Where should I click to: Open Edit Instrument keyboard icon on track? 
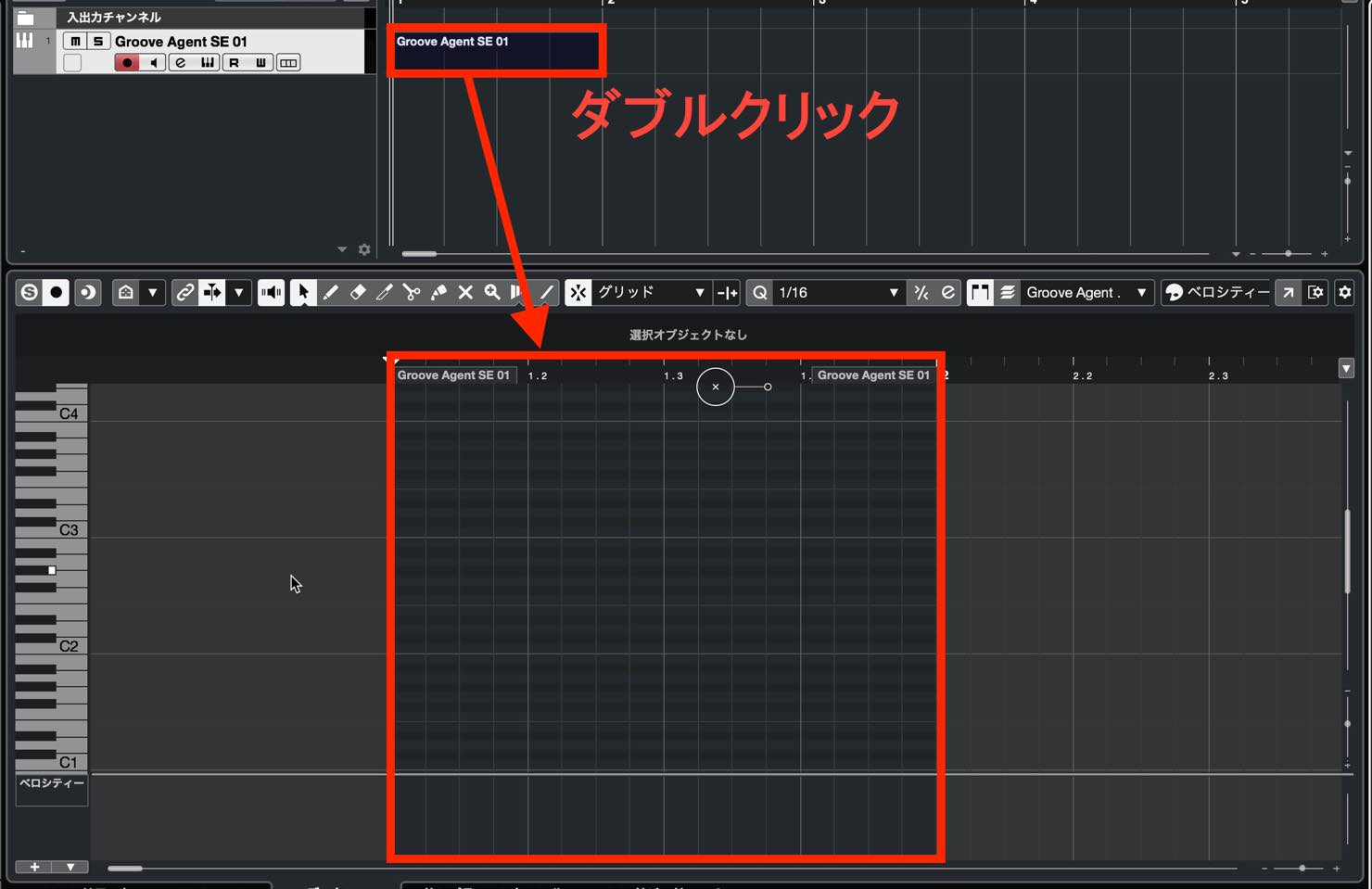[207, 62]
